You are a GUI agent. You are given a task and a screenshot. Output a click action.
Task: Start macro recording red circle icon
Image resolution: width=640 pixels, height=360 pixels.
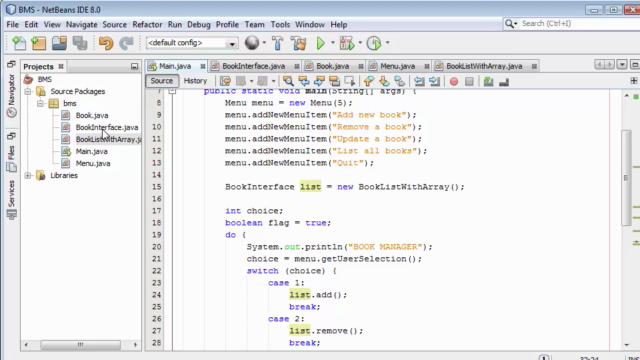tap(453, 82)
